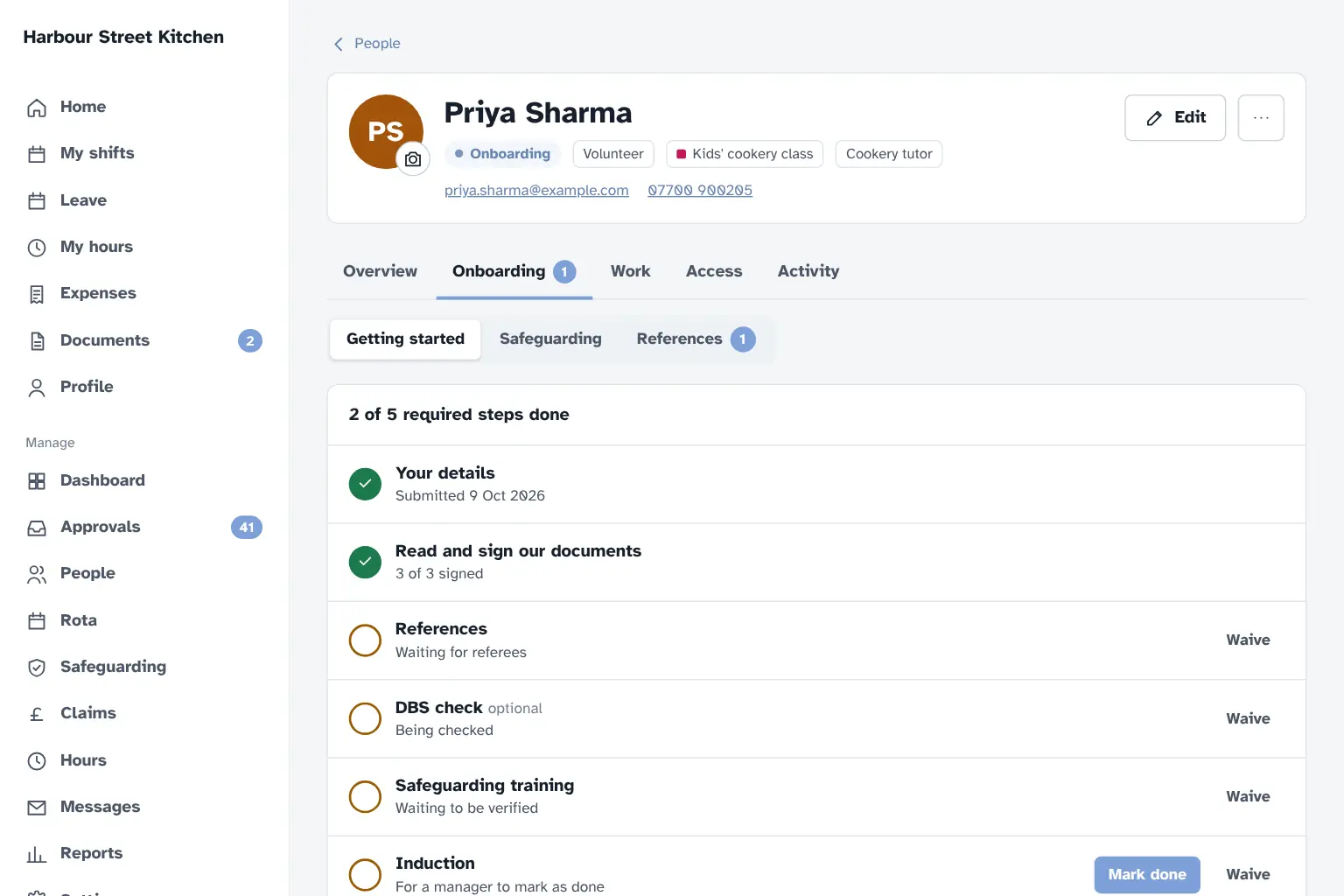The width and height of the screenshot is (1344, 896).
Task: Click the PS avatar thumbnail
Action: (x=386, y=131)
